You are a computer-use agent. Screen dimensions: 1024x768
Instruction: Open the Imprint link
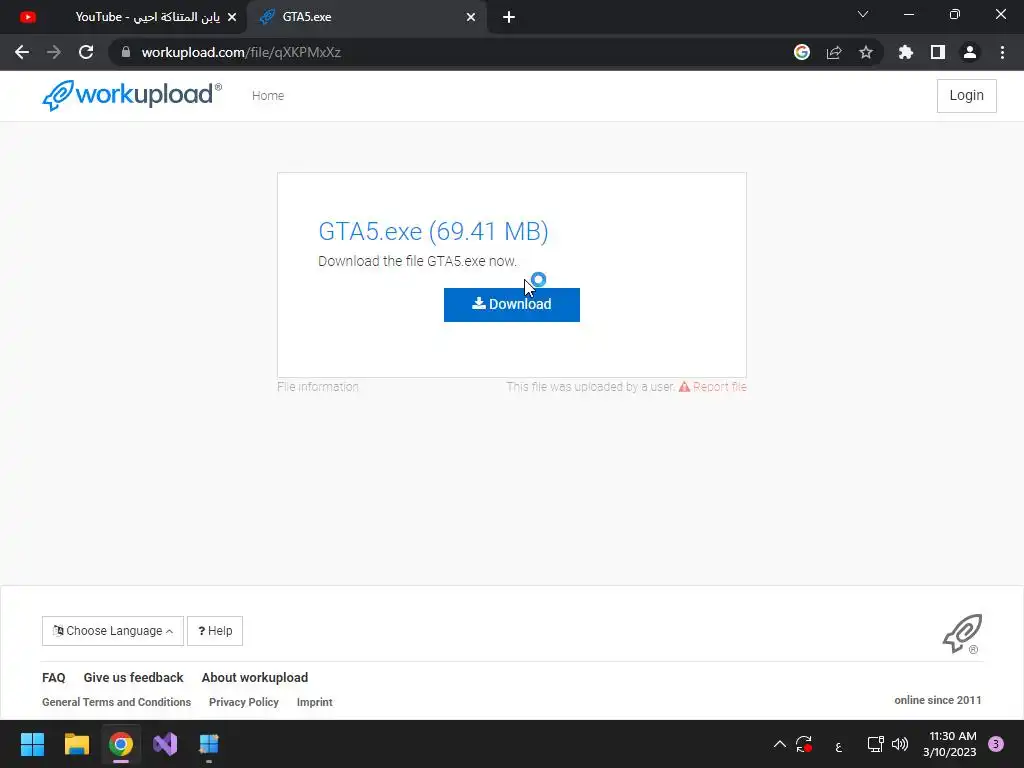tap(314, 702)
